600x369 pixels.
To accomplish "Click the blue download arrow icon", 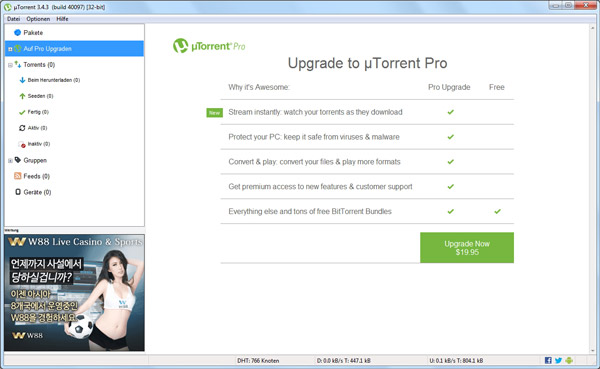I will 22,80.
